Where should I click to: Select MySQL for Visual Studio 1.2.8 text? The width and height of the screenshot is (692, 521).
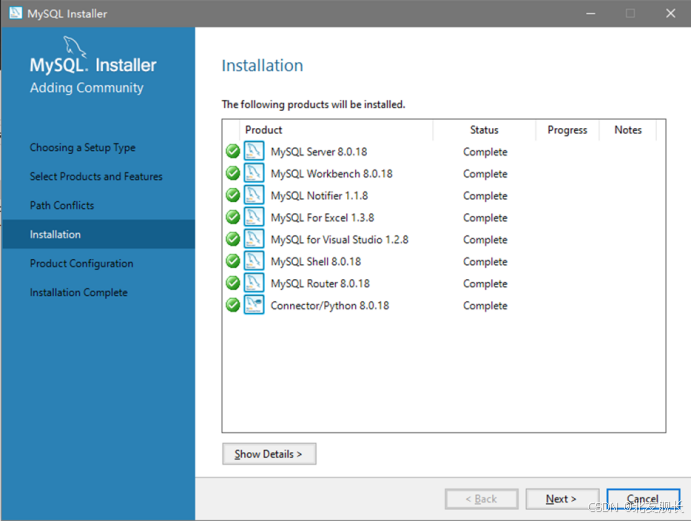pos(339,240)
